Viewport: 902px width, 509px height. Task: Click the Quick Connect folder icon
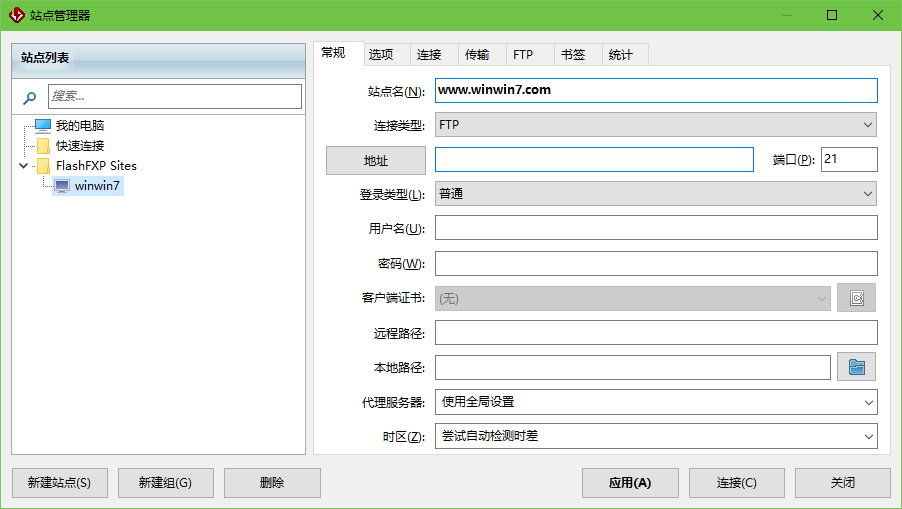pyautogui.click(x=43, y=146)
